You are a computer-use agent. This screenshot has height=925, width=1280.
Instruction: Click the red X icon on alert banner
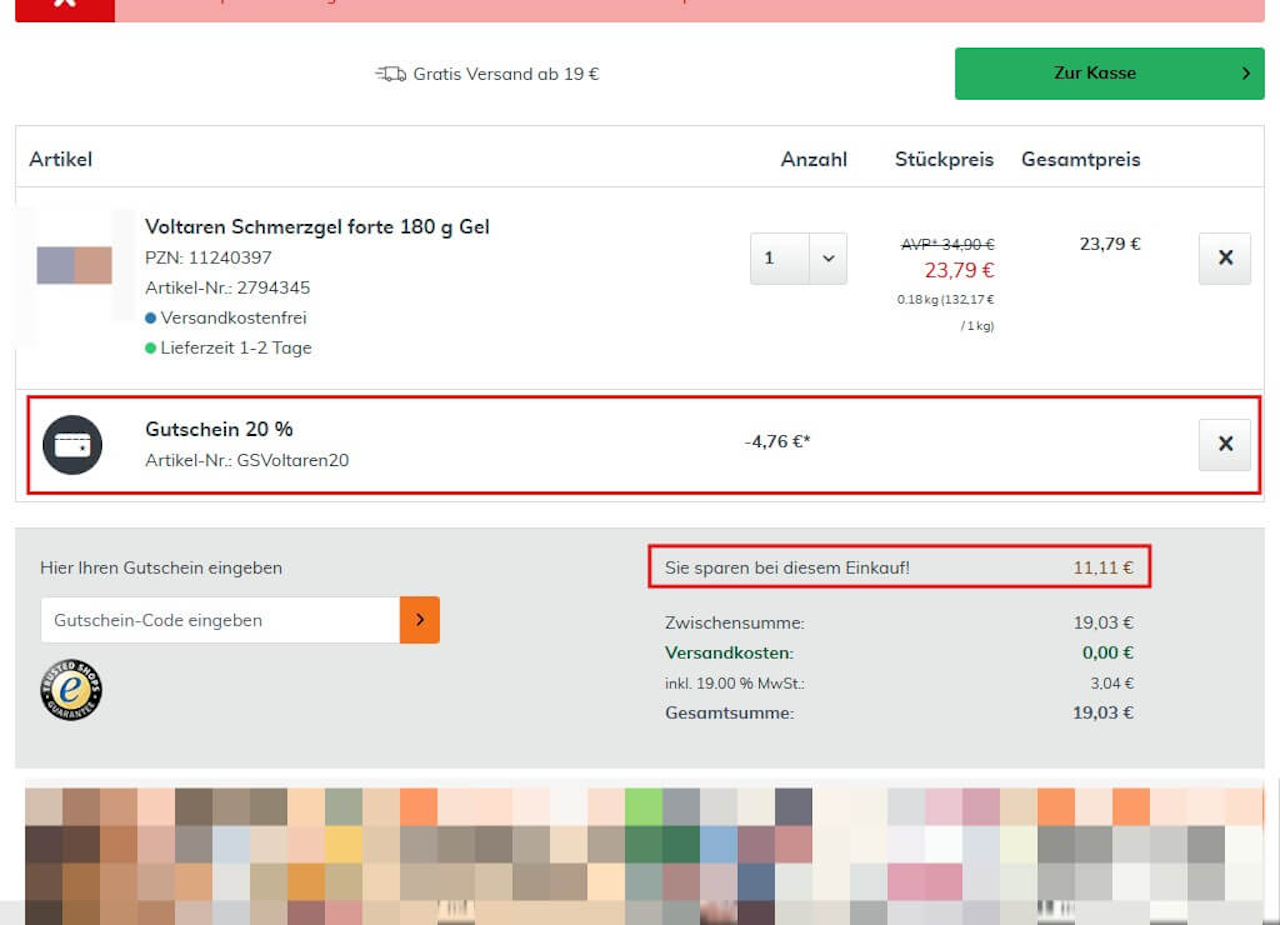65,5
